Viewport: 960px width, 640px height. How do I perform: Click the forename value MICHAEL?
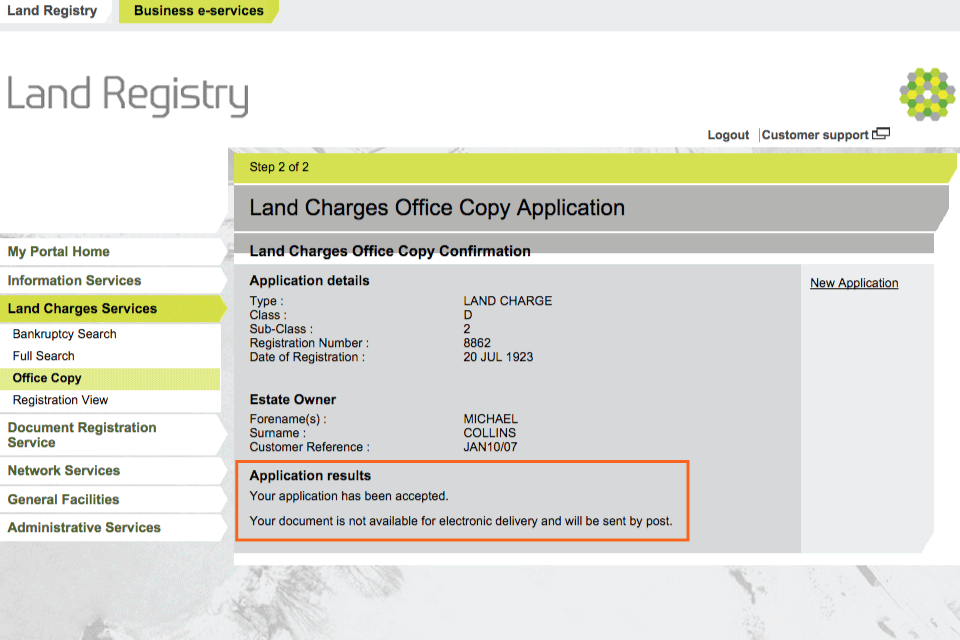click(x=490, y=419)
